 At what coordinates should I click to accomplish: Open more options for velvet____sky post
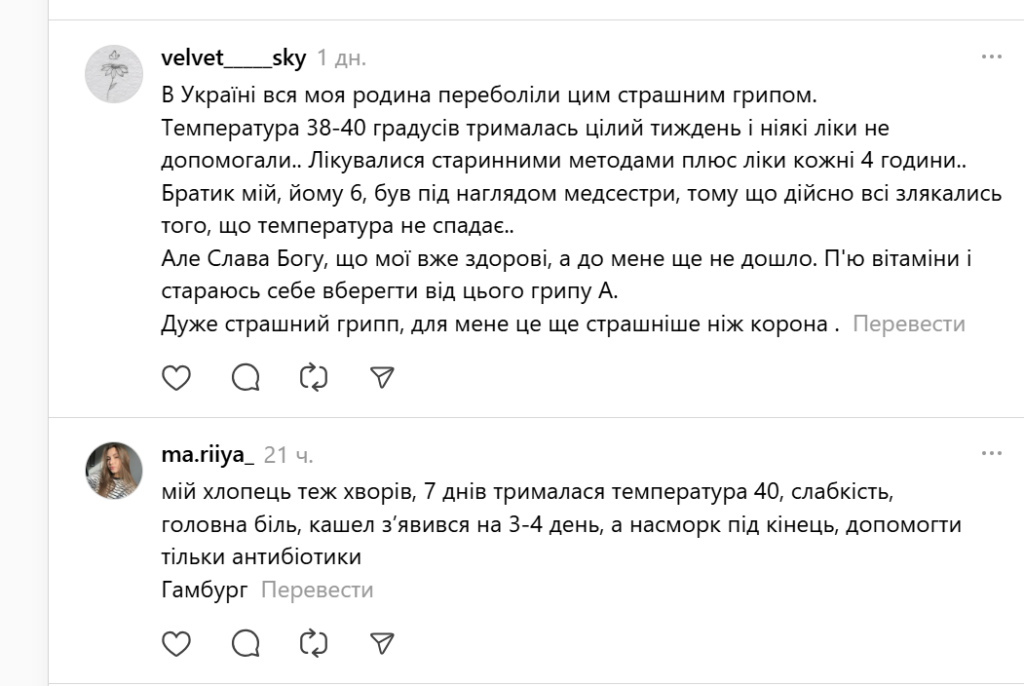991,57
